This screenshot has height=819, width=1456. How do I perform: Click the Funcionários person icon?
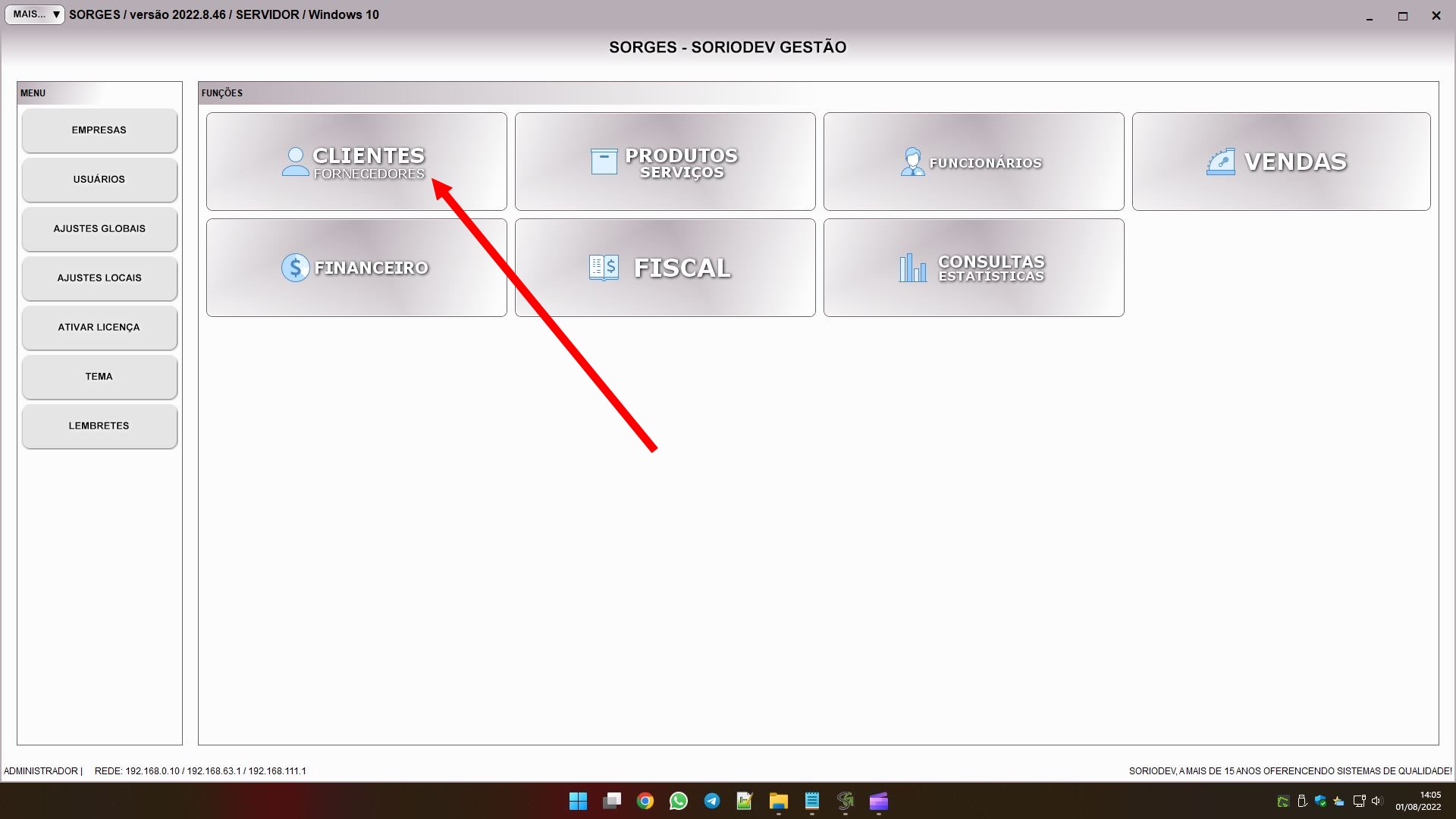pos(912,162)
